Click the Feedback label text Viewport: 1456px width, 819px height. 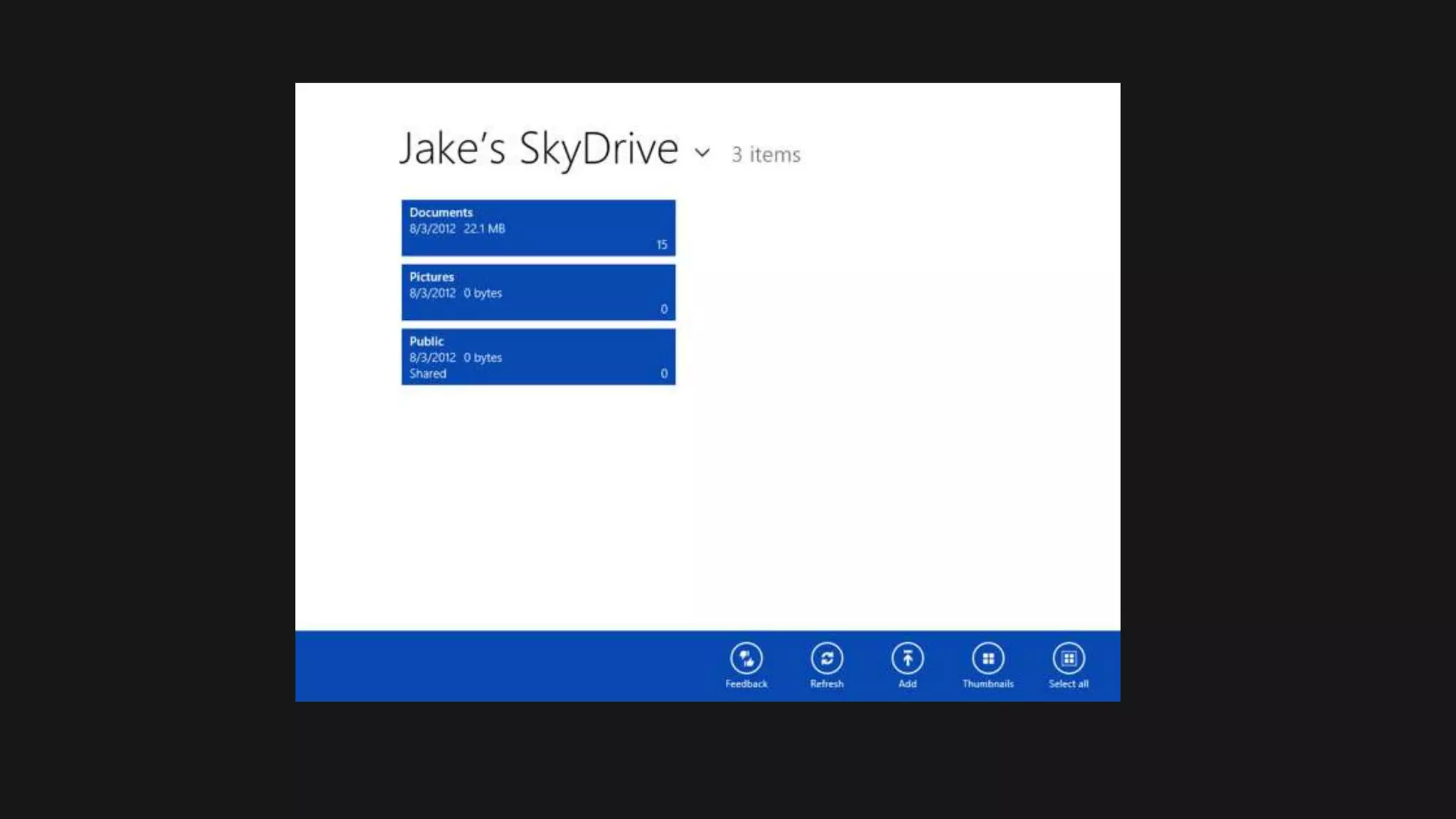746,684
